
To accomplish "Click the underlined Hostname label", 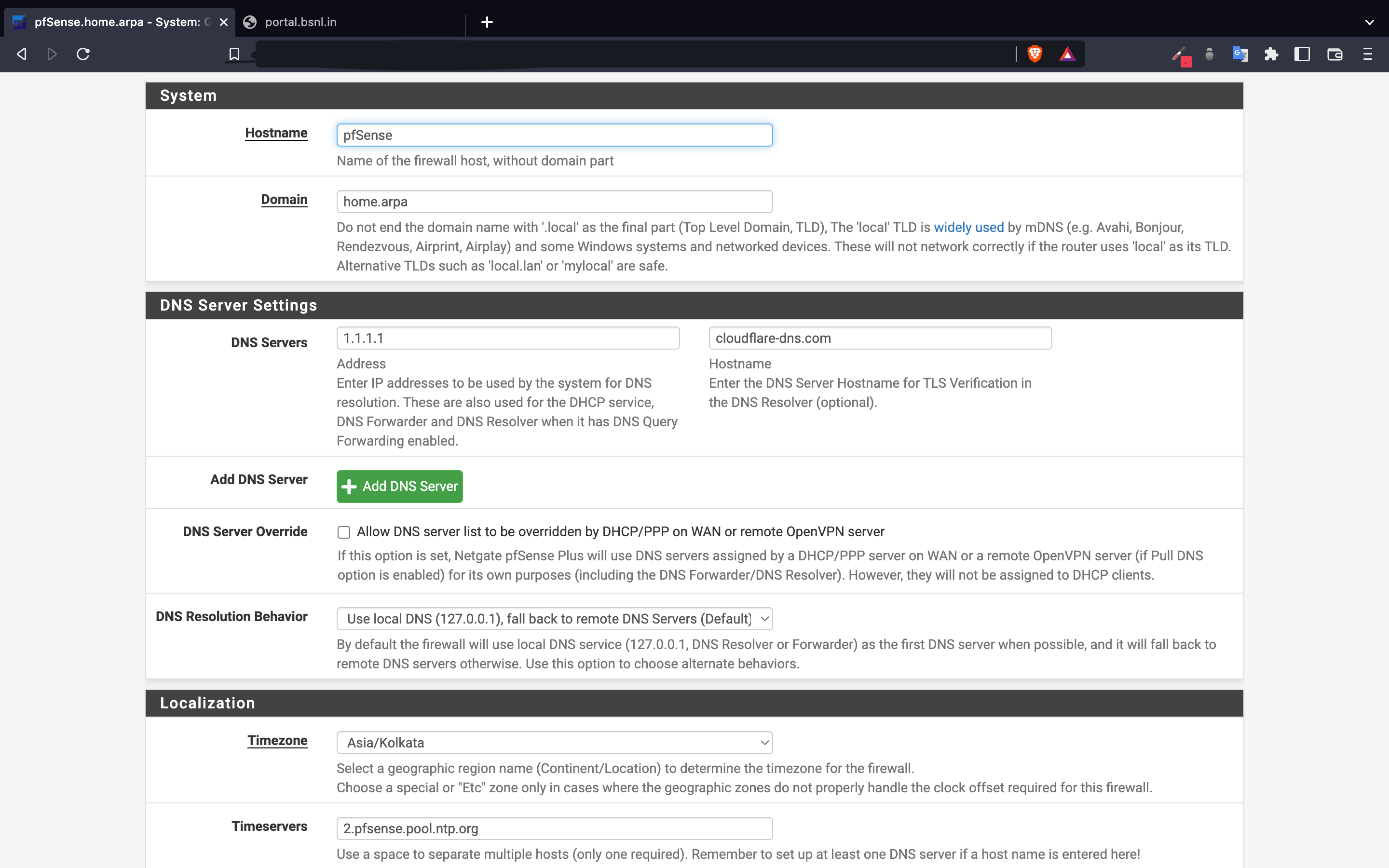I will click(x=276, y=133).
